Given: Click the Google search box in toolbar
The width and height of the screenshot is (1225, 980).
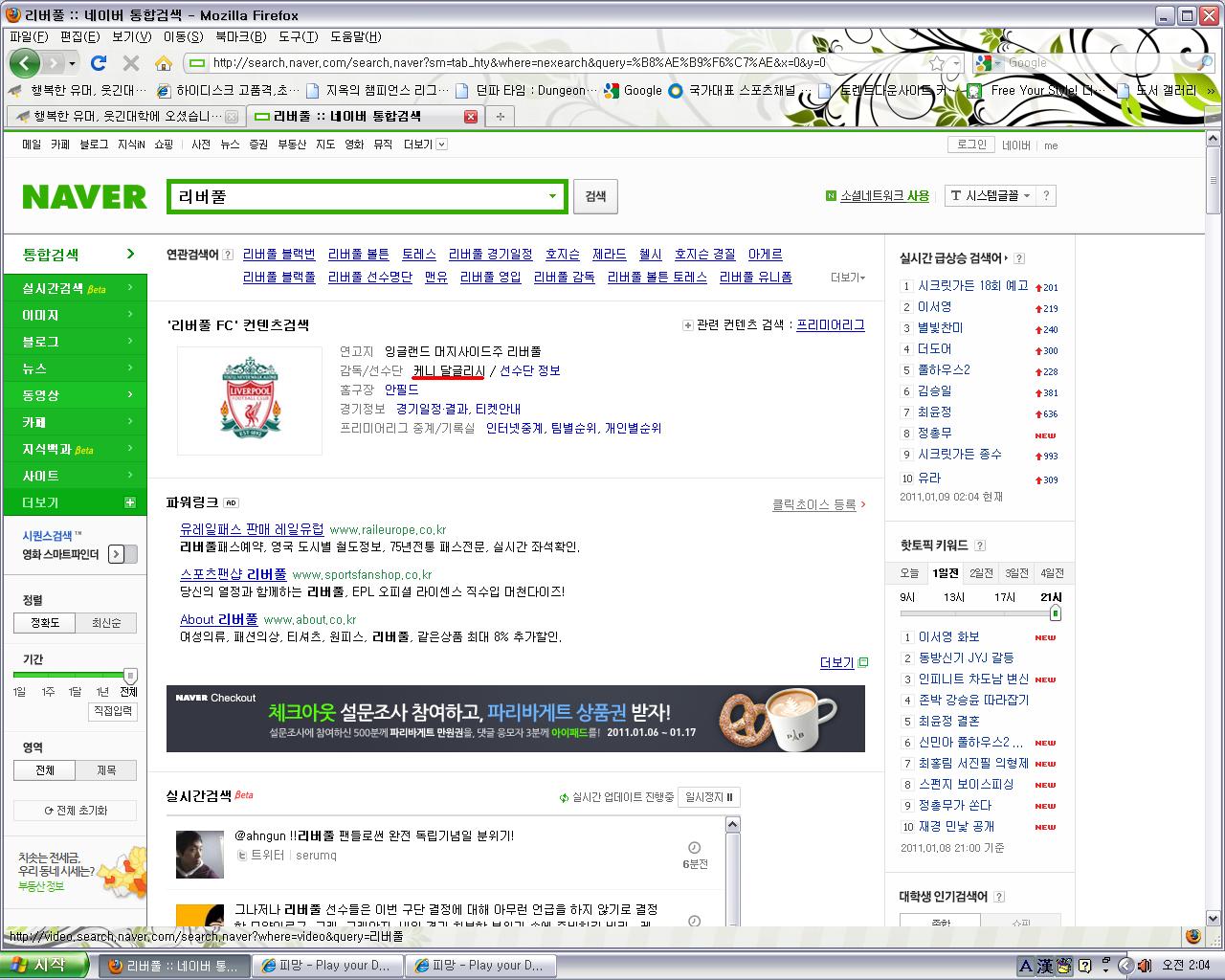Looking at the screenshot, I should 1099,63.
